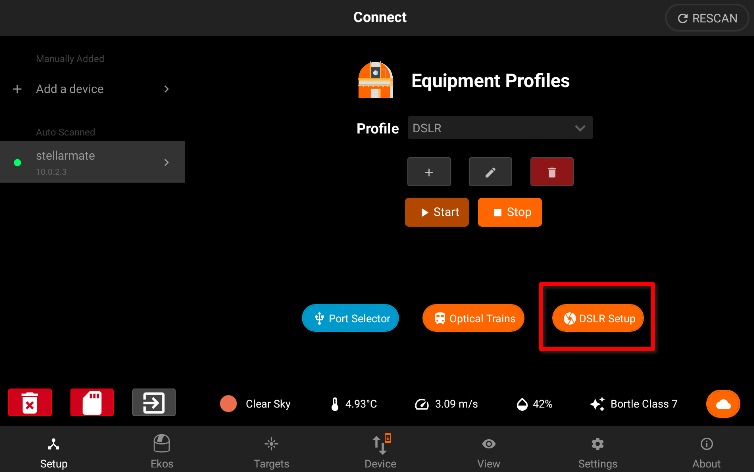
Task: Switch to the Setup tab
Action: point(54,453)
